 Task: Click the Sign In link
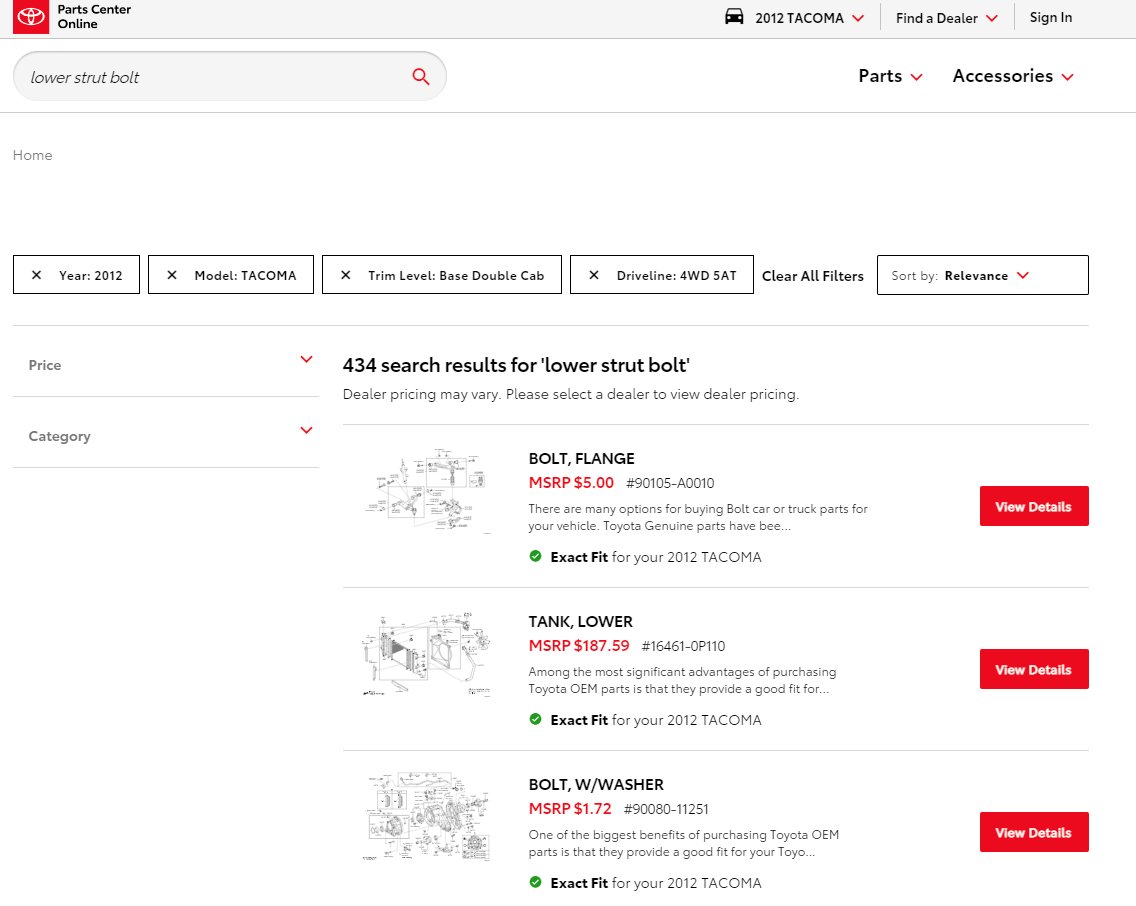[x=1051, y=17]
